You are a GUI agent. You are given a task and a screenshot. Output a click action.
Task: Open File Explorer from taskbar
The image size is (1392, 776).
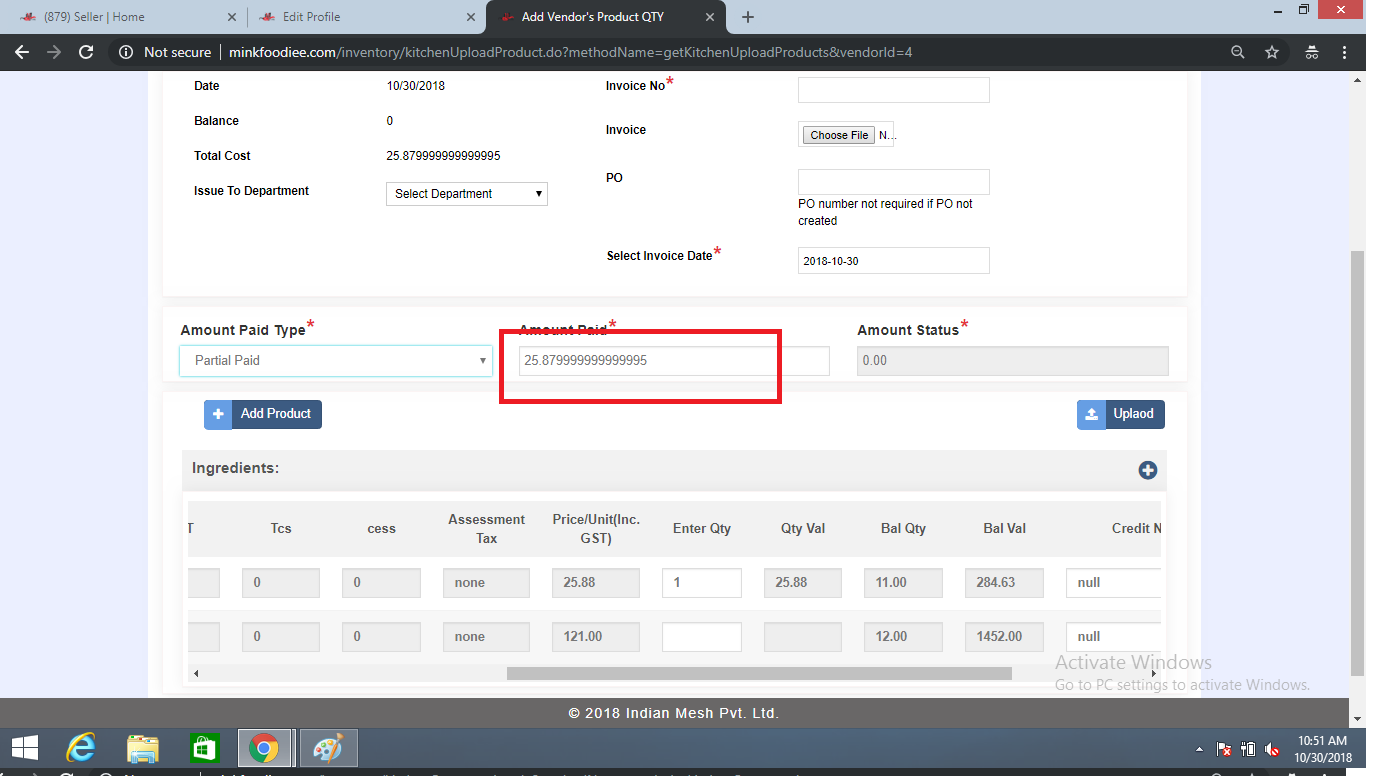point(143,748)
